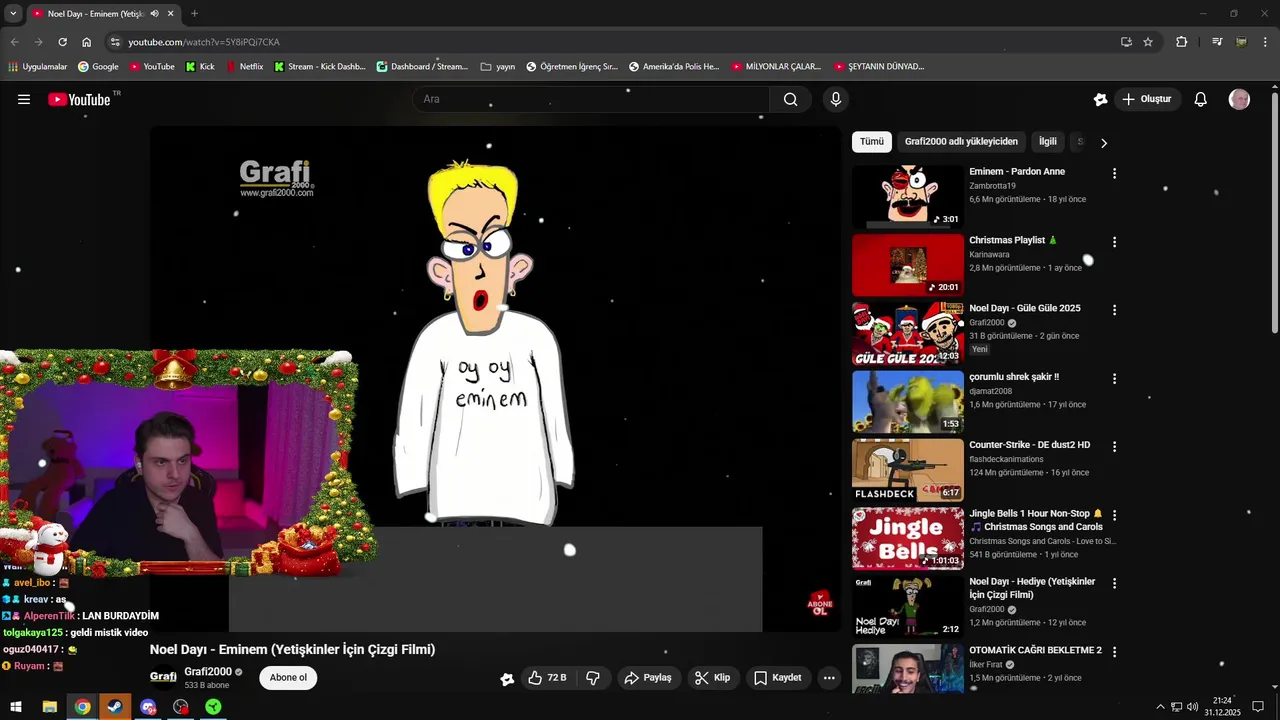Reload the page in browser toolbar
1280x720 pixels.
62,42
